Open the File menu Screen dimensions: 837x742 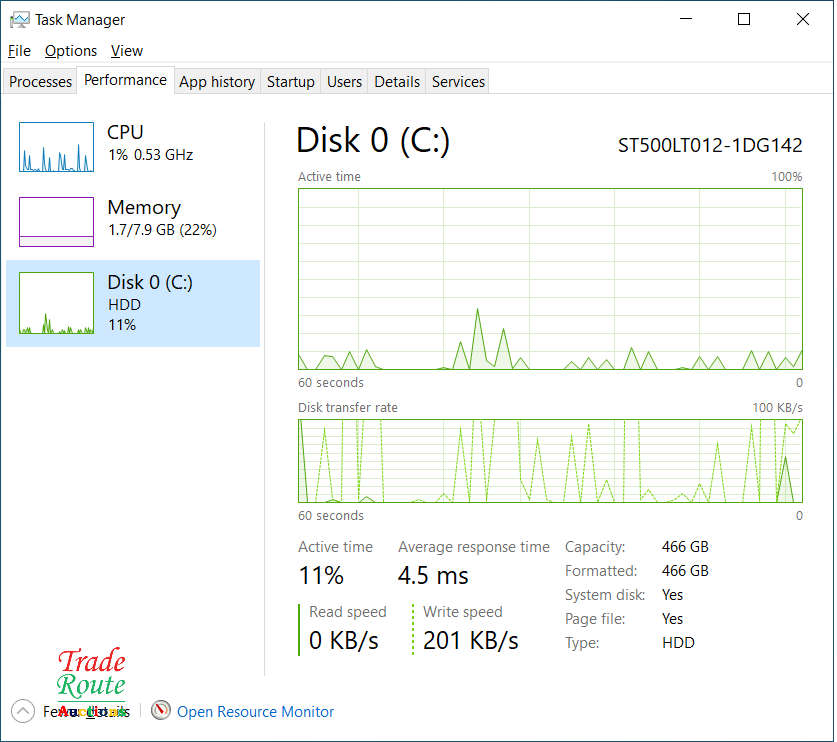(19, 51)
